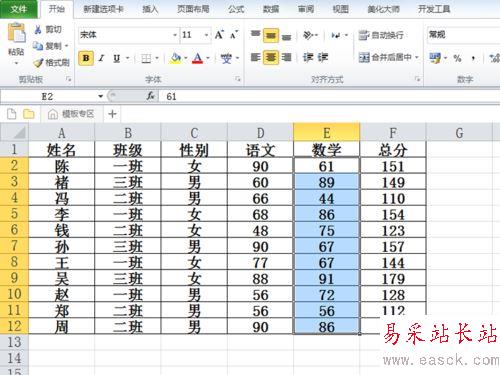Switch to the 数据 (Data) tab
This screenshot has height=375, width=500.
pos(271,9)
